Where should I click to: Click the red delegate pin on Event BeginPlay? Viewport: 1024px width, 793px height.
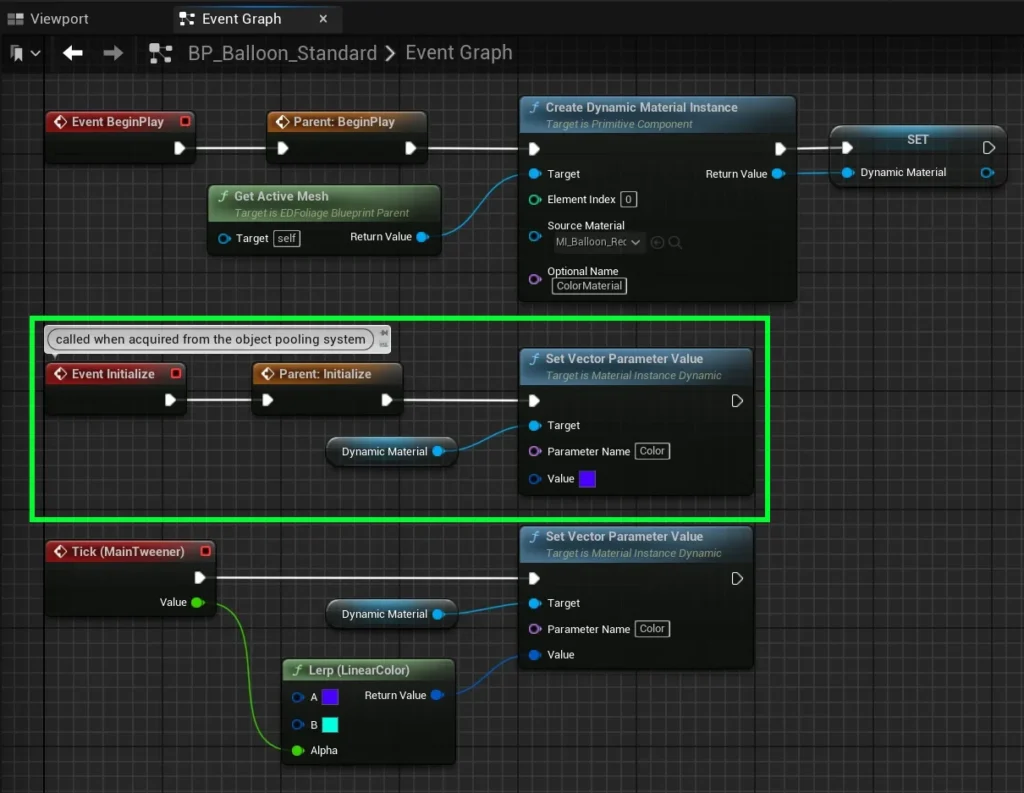184,122
